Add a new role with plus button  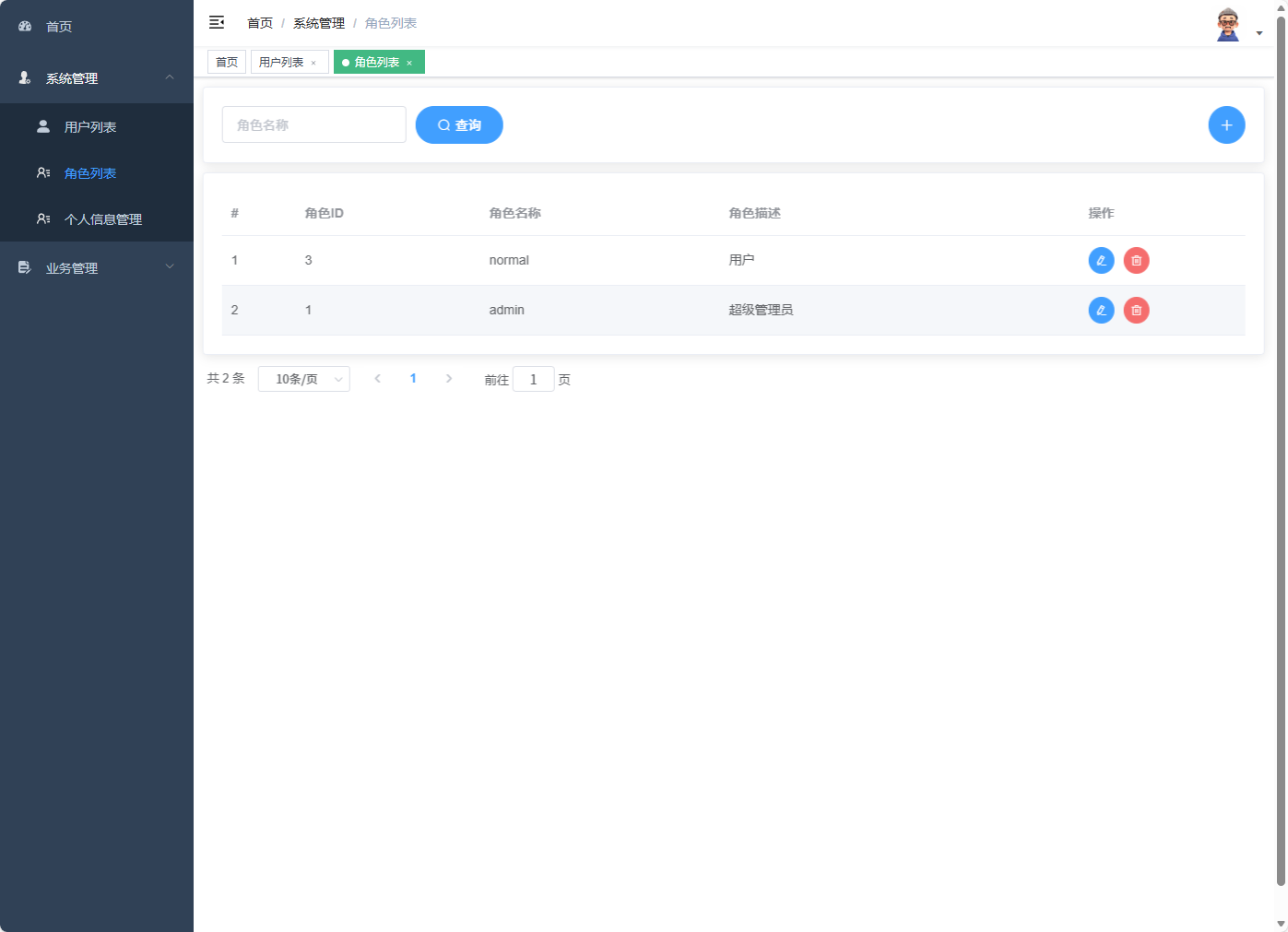[1226, 125]
